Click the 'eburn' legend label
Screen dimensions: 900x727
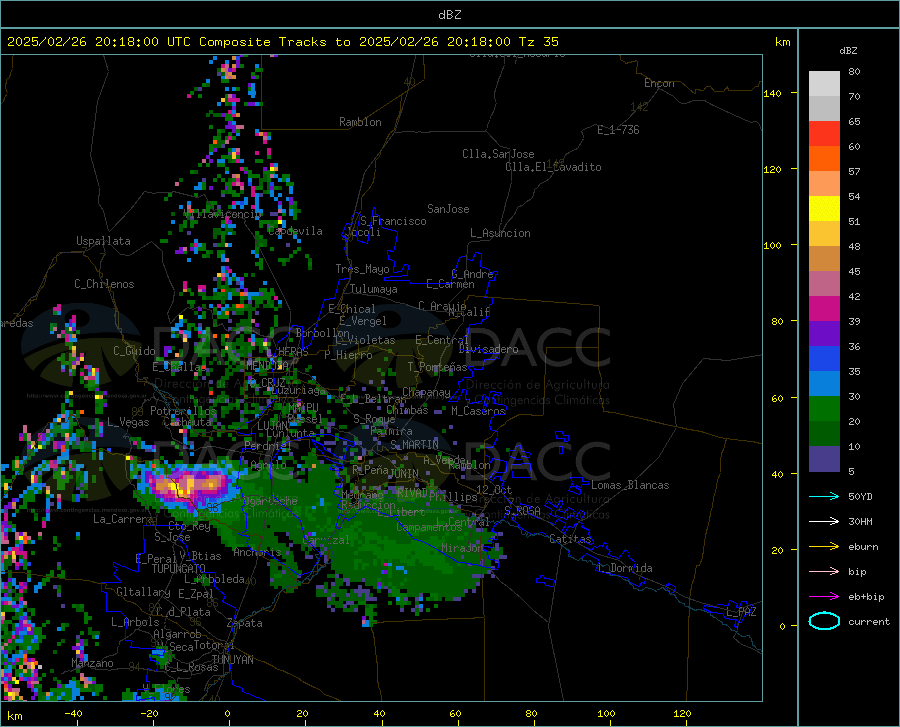click(x=863, y=547)
